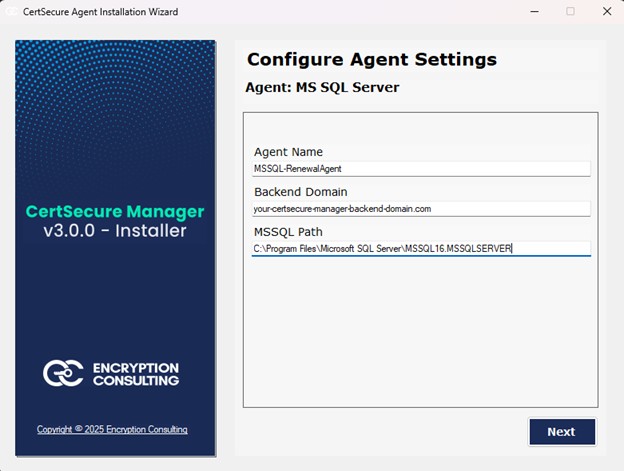Click the wizard title bar app icon
Viewport: 624px width, 471px height.
point(11,12)
